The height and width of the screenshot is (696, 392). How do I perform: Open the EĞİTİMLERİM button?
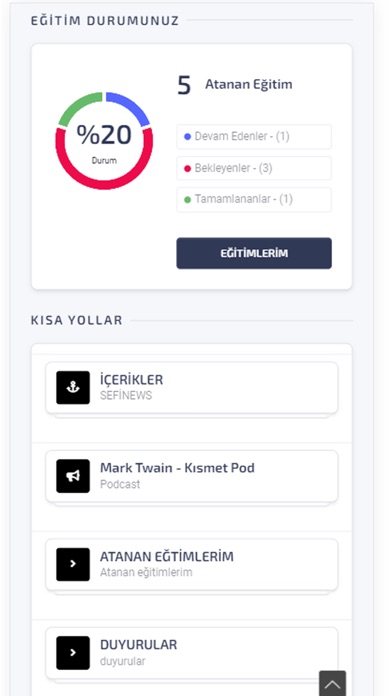click(254, 253)
